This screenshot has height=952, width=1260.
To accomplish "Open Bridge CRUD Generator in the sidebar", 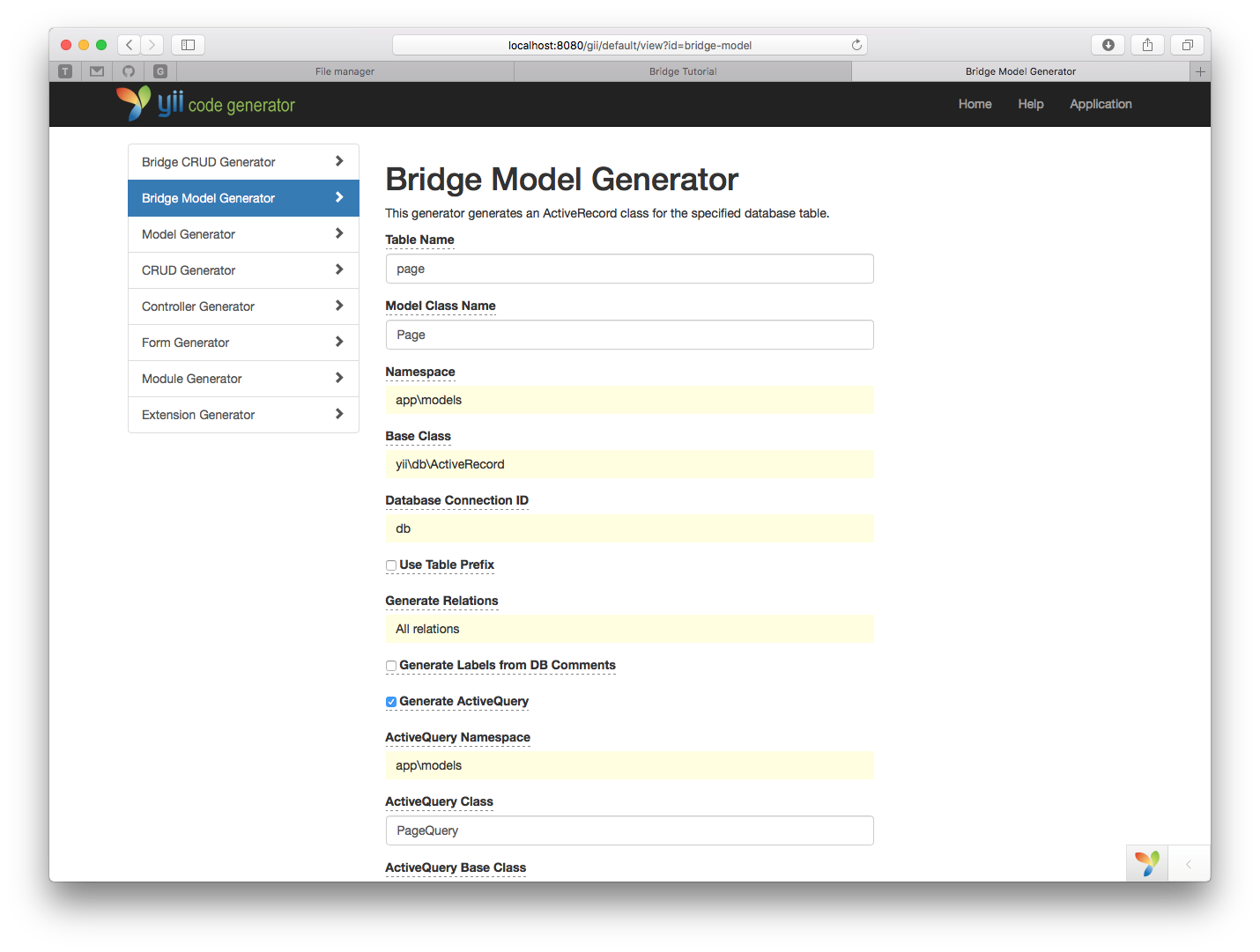I will (x=243, y=162).
